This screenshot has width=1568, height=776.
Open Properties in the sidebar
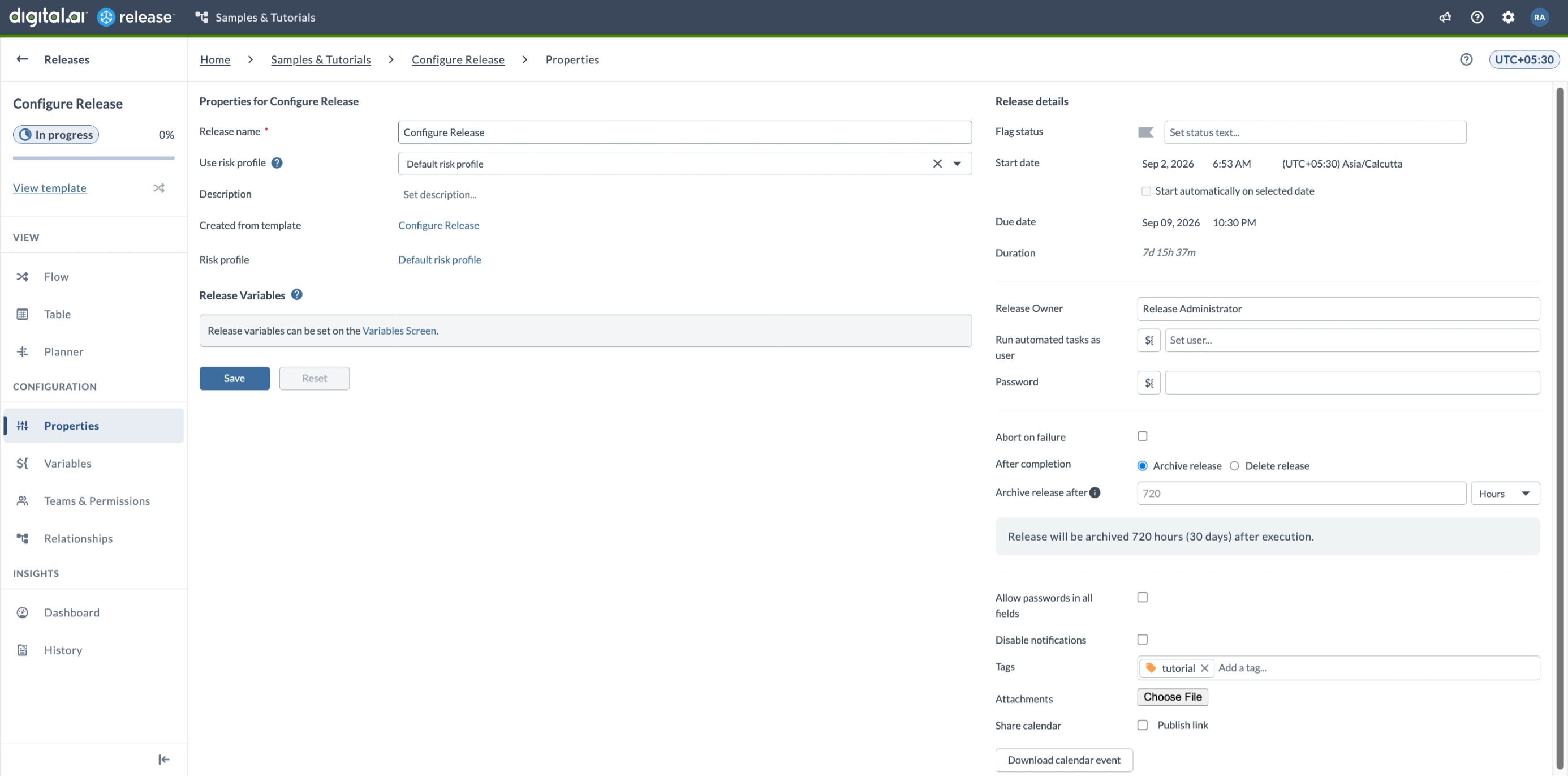coord(94,425)
